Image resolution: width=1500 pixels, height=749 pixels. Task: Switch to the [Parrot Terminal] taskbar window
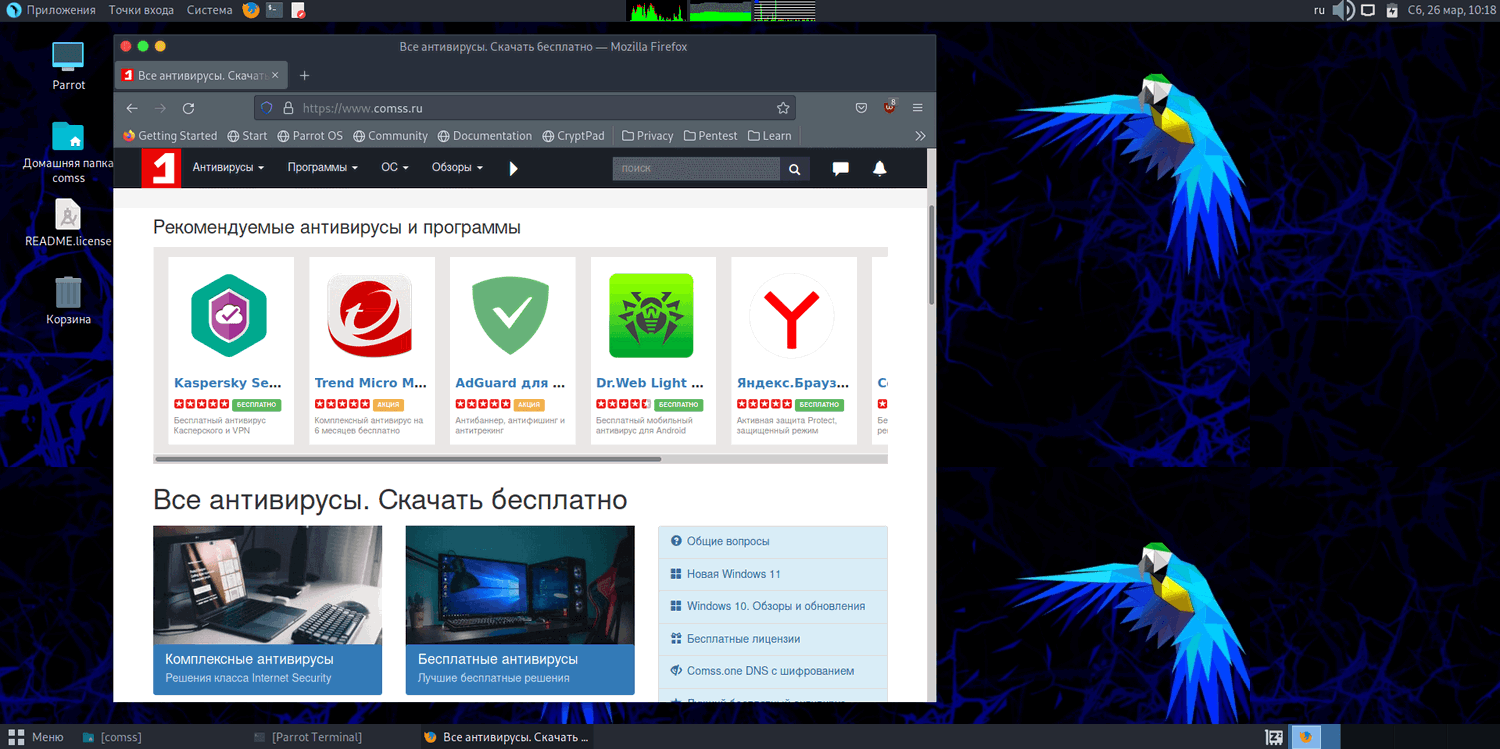(x=308, y=737)
